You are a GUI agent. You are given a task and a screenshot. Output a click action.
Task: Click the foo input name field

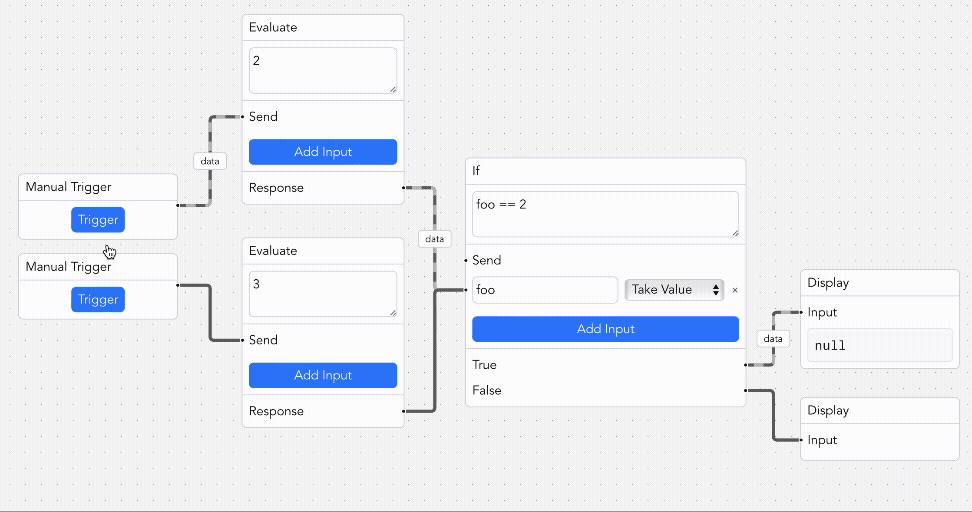click(x=545, y=290)
